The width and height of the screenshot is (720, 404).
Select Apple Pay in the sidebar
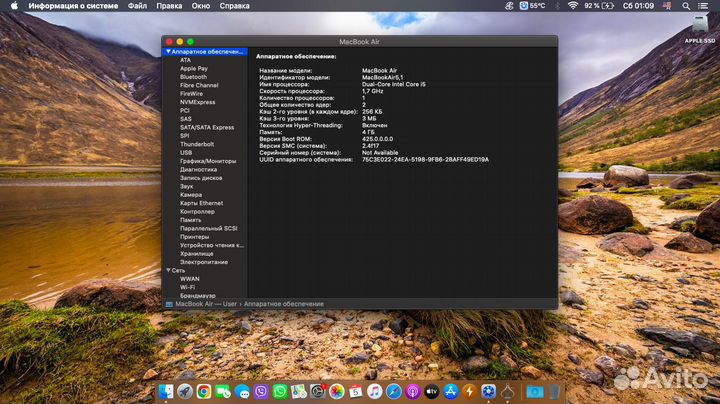(x=194, y=68)
